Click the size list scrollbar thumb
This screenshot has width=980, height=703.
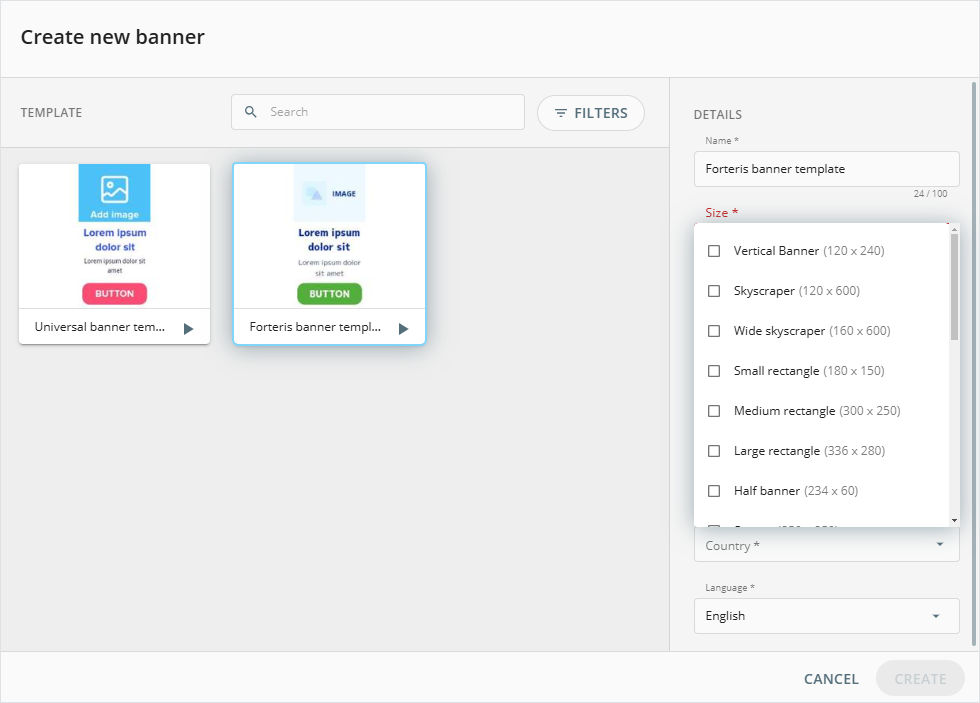point(954,285)
